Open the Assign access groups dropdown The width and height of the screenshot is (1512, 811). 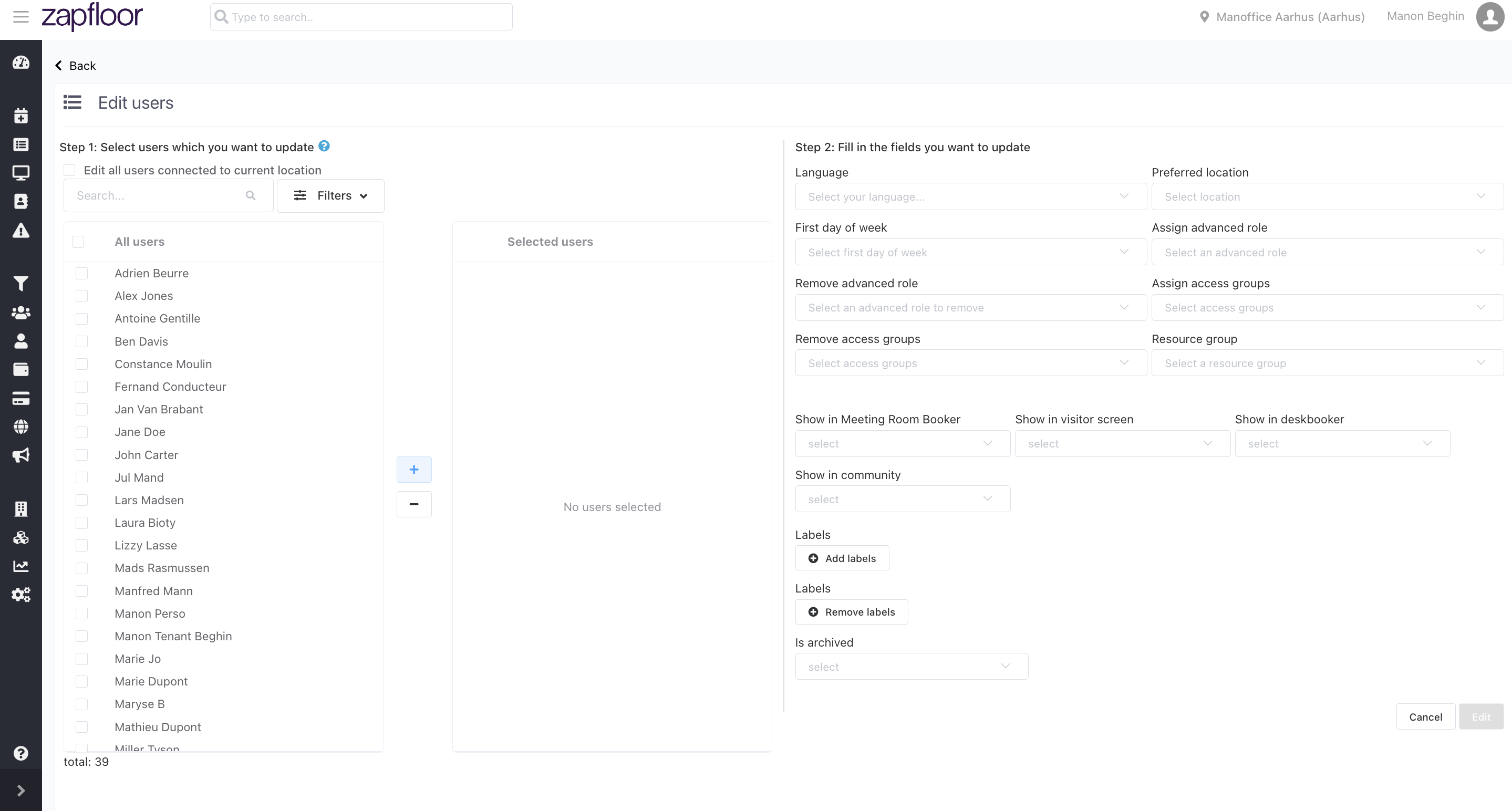coord(1327,307)
